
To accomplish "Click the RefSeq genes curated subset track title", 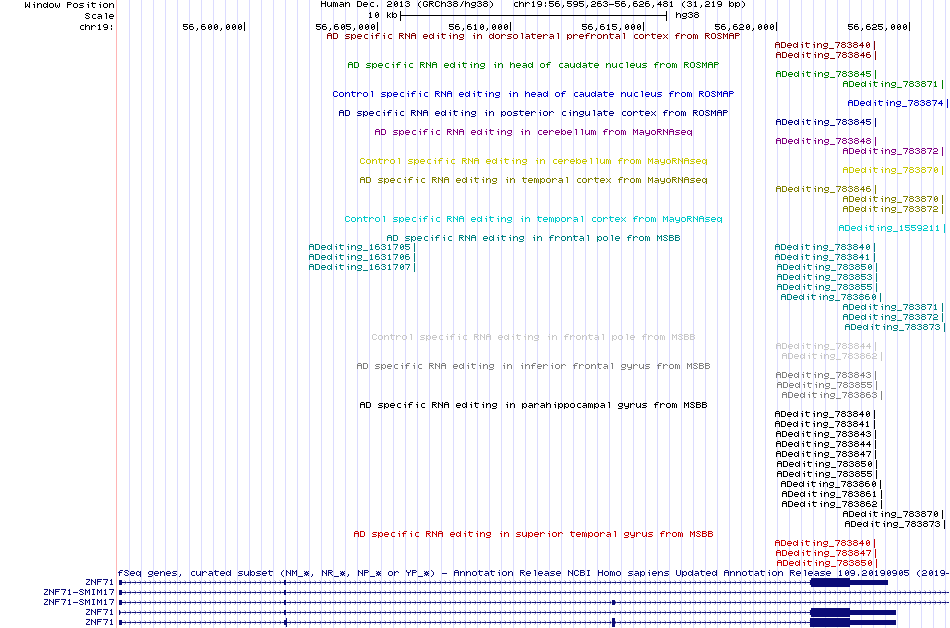I will (533, 573).
